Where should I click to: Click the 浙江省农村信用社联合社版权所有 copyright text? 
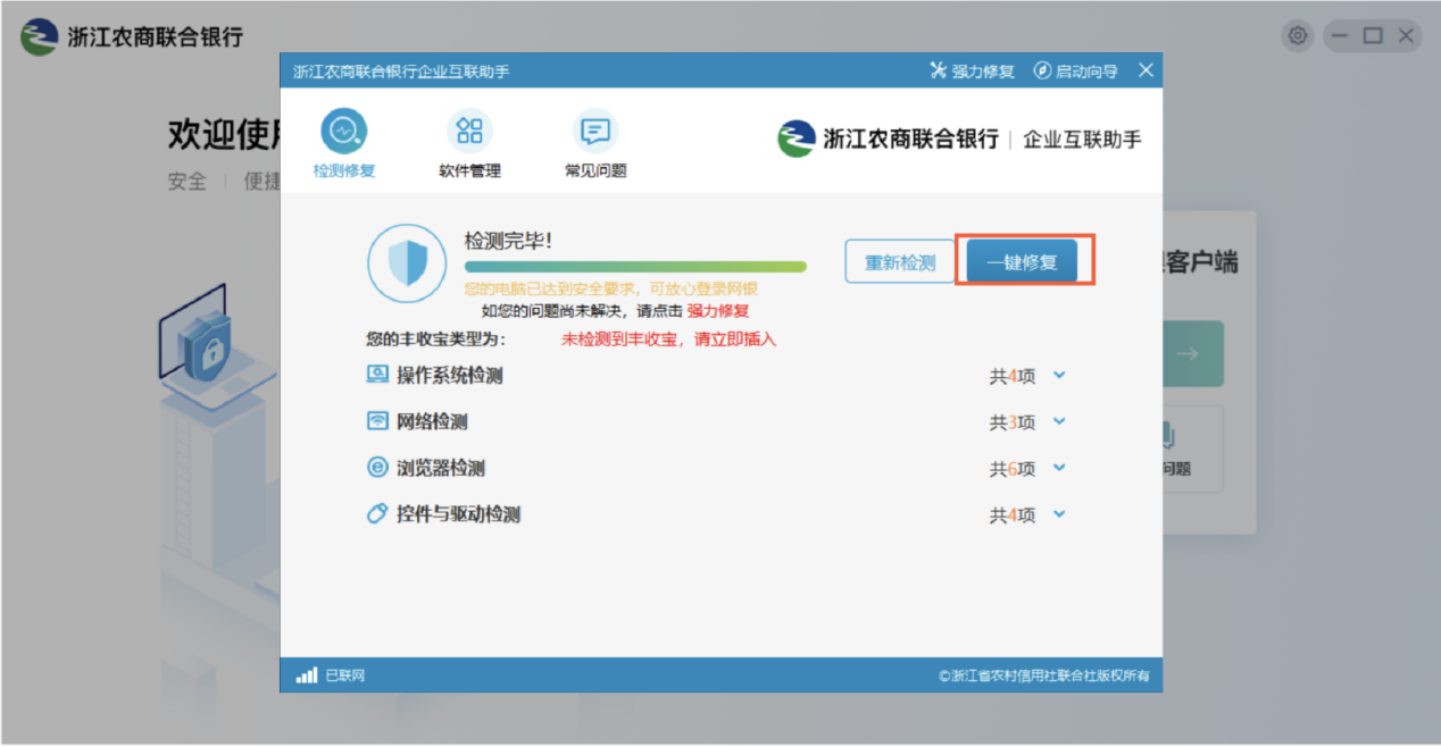pyautogui.click(x=1044, y=676)
